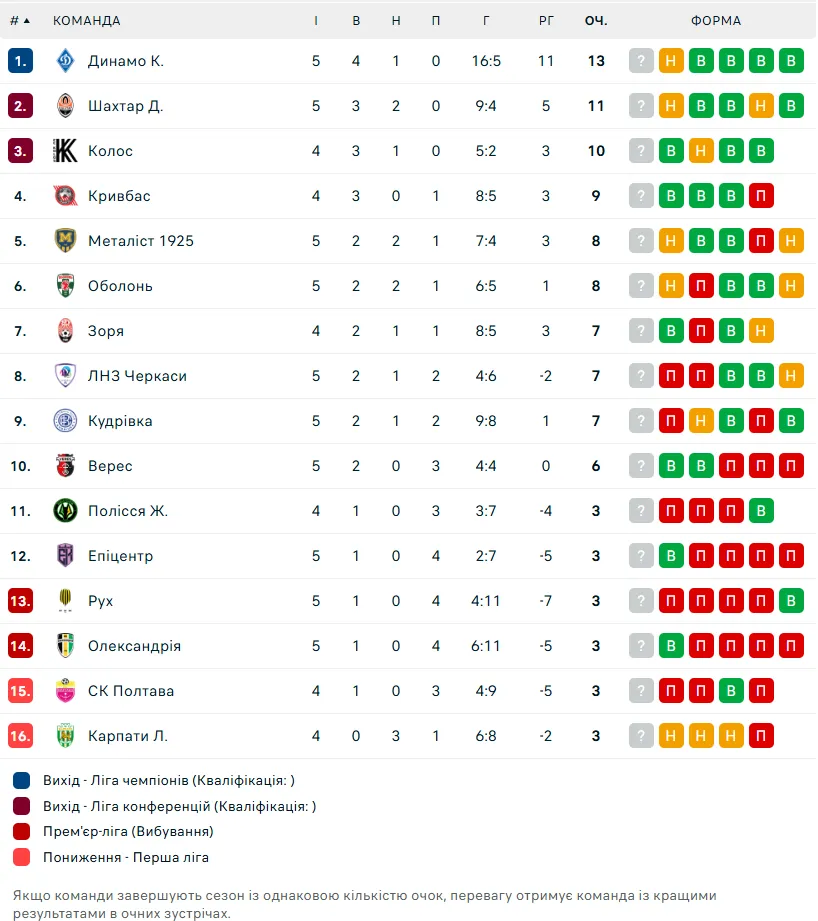Open the ЛНЗ Черкаси team link
This screenshot has width=818, height=921.
(137, 376)
